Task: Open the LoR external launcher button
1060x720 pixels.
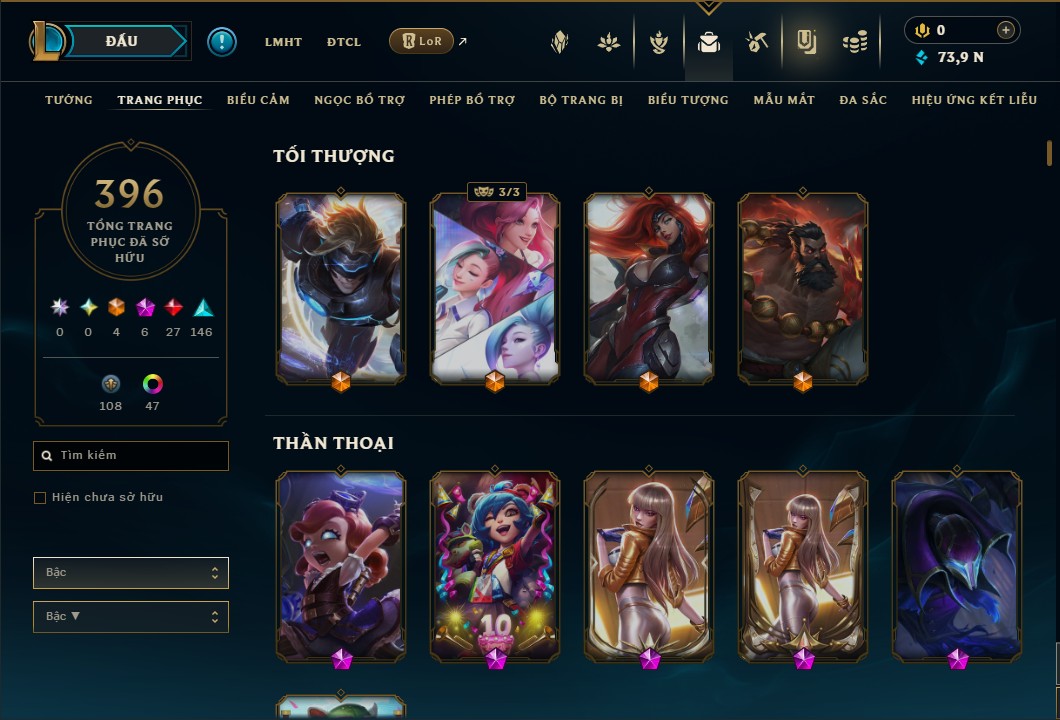Action: click(421, 41)
